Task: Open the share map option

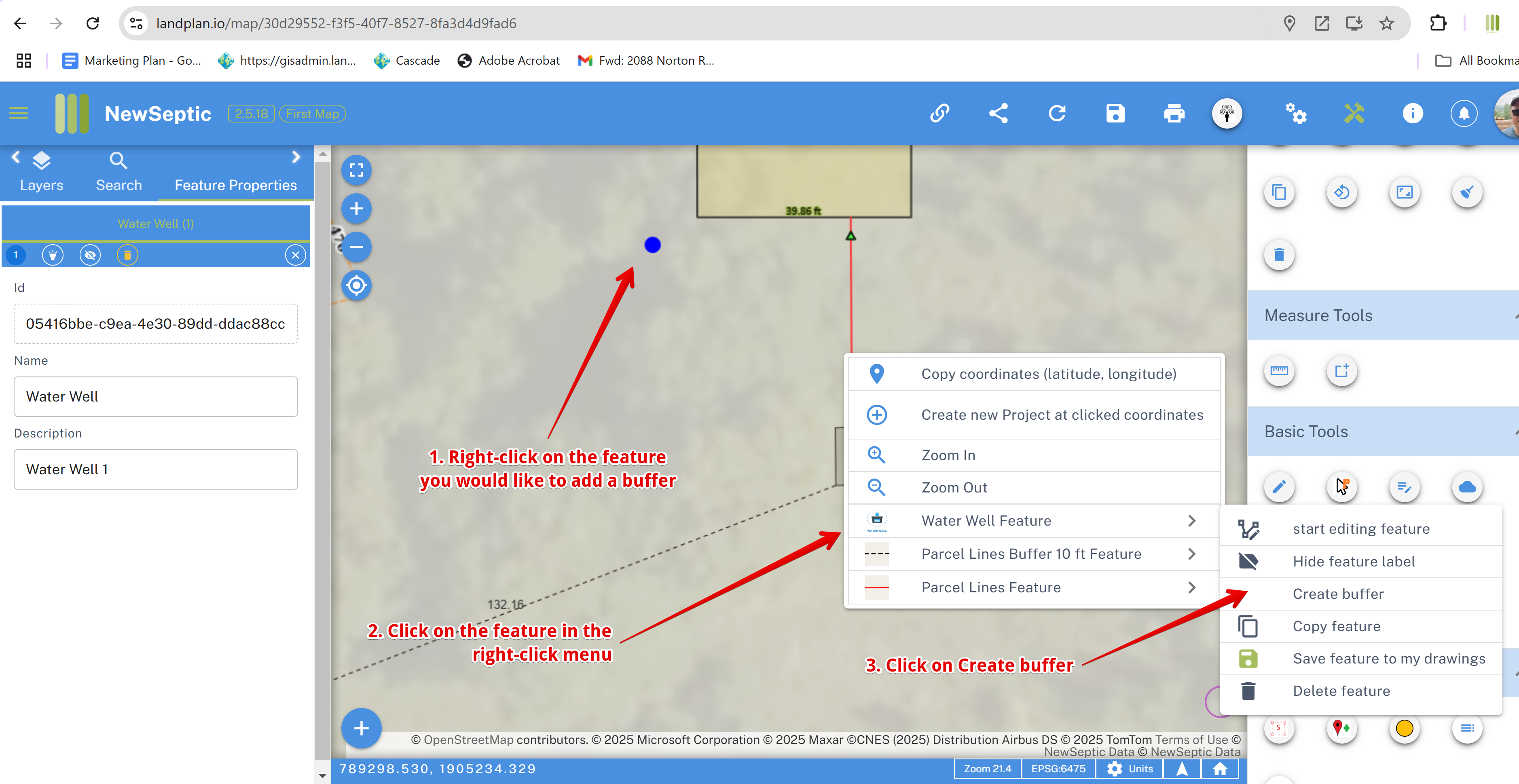Action: tap(999, 113)
